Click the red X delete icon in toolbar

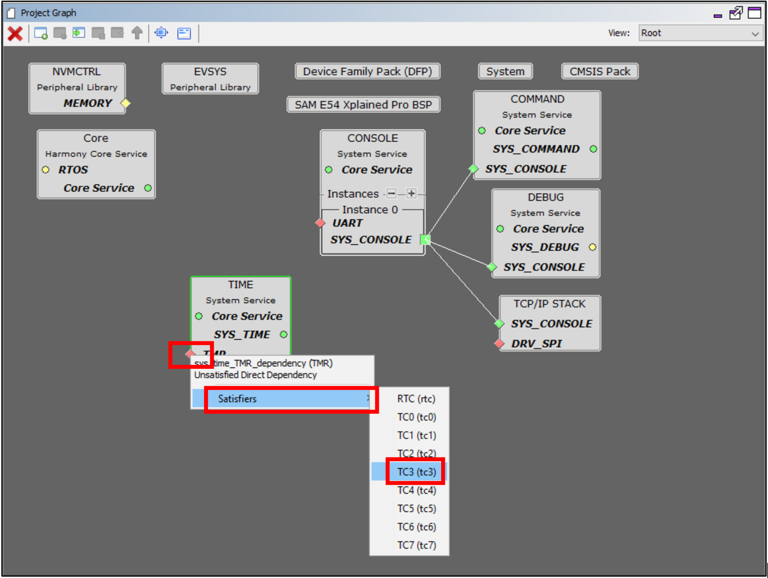point(15,33)
